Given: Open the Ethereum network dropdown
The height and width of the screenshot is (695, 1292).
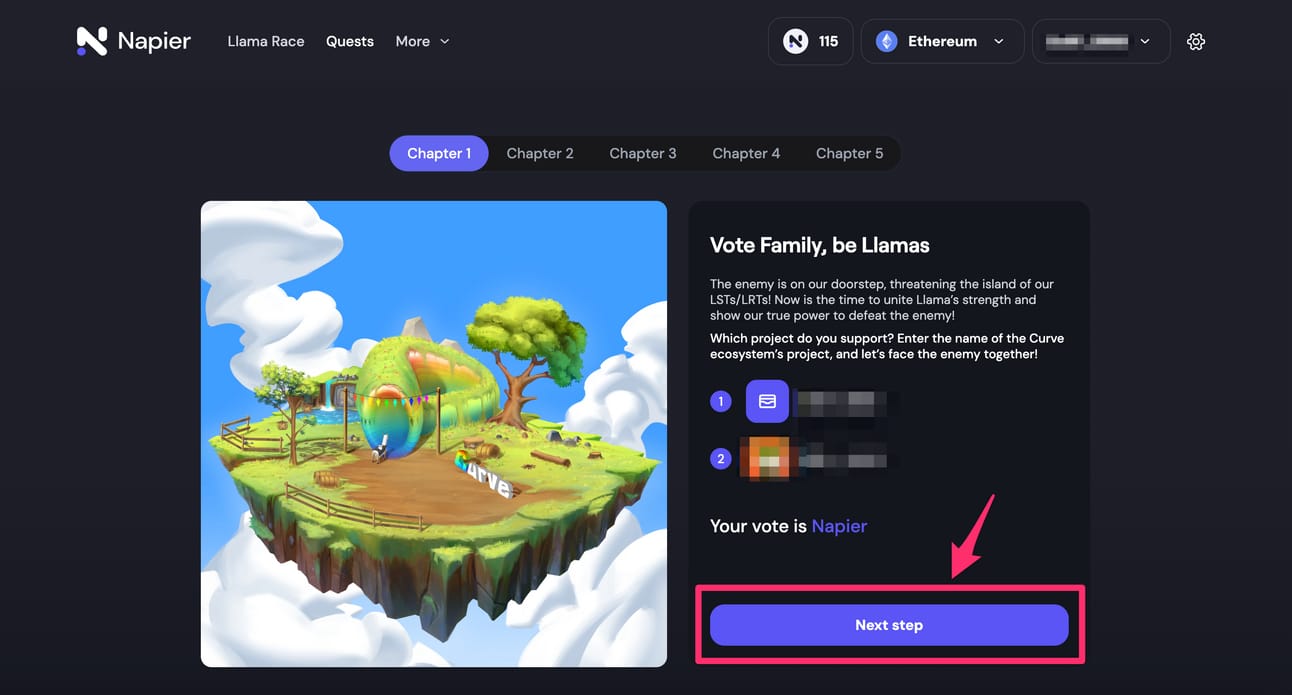Looking at the screenshot, I should click(942, 42).
